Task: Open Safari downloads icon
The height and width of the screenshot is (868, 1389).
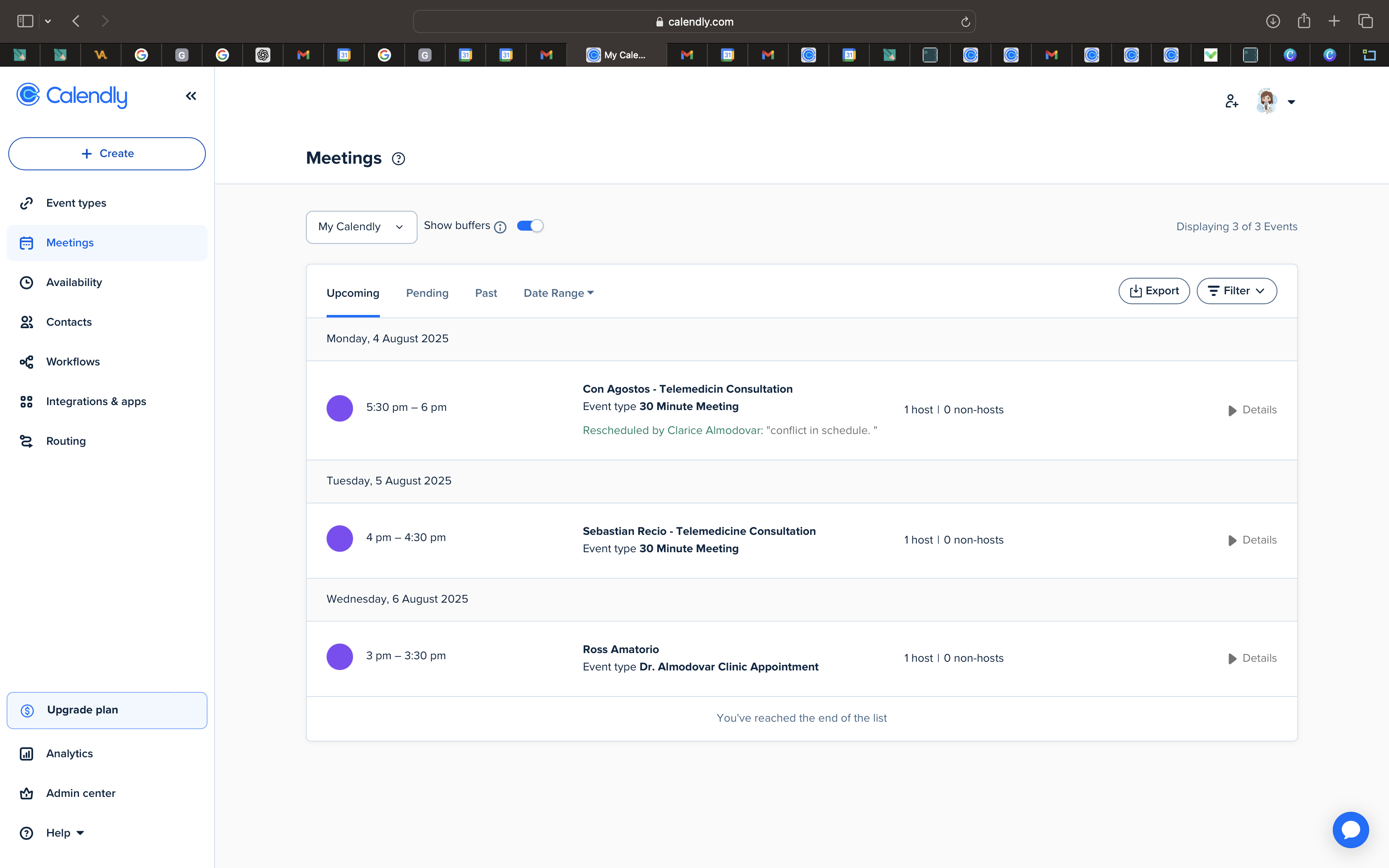Action: coord(1273,21)
